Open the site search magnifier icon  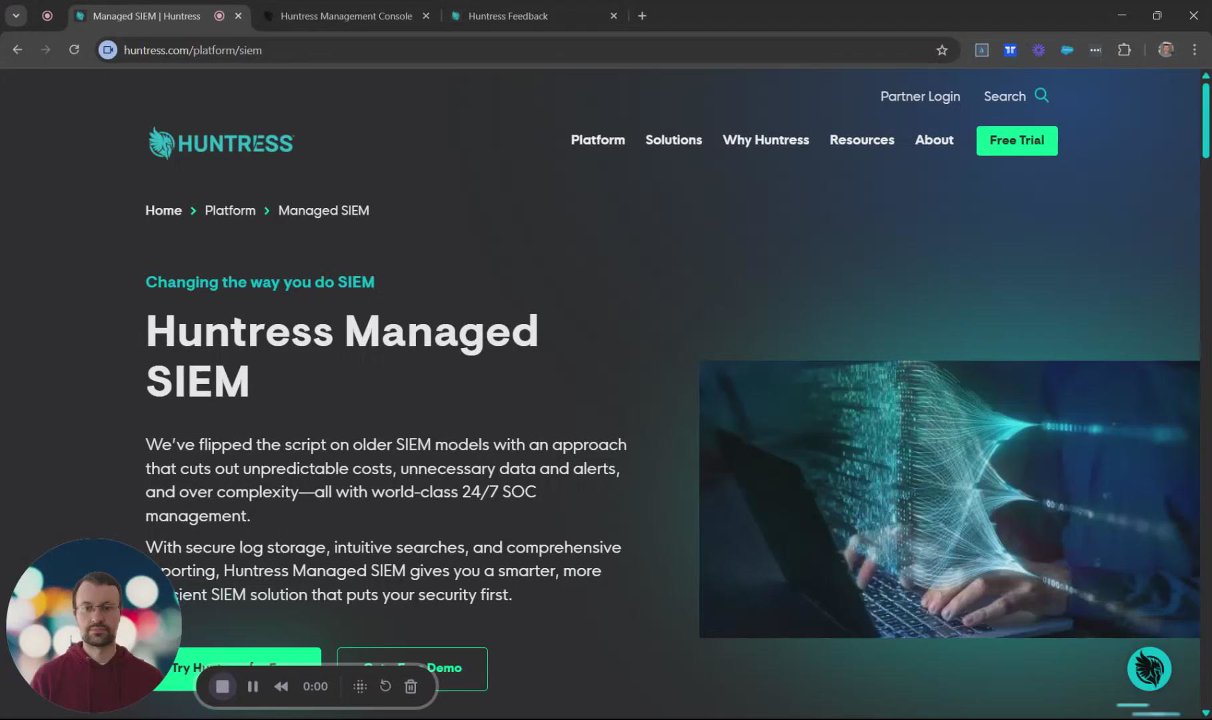pos(1041,95)
